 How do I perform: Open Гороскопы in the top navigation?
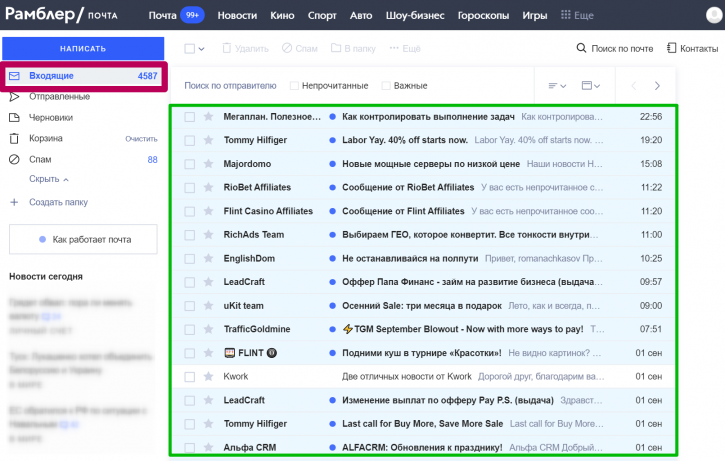pyautogui.click(x=483, y=15)
